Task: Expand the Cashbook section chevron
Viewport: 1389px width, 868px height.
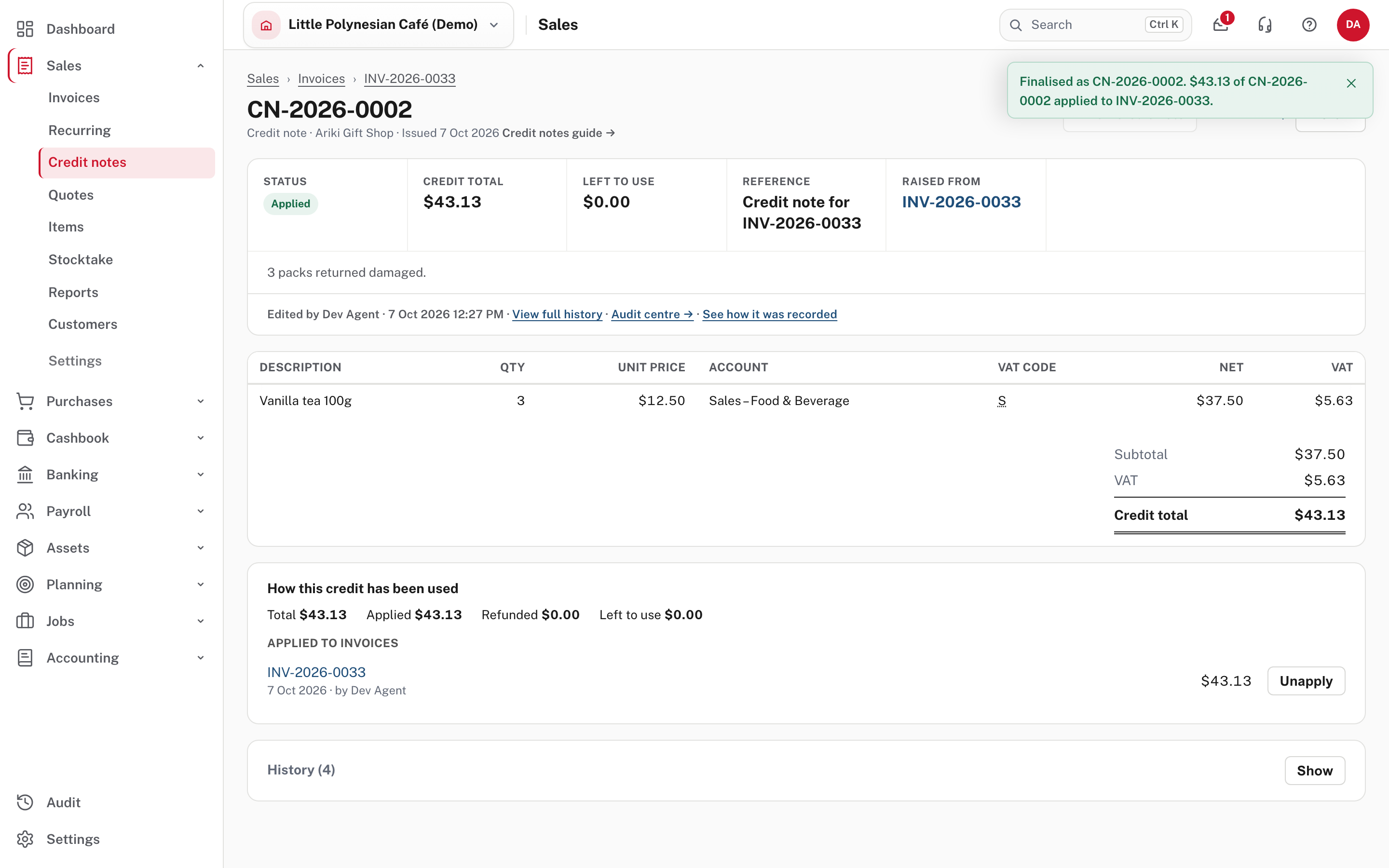Action: tap(200, 438)
